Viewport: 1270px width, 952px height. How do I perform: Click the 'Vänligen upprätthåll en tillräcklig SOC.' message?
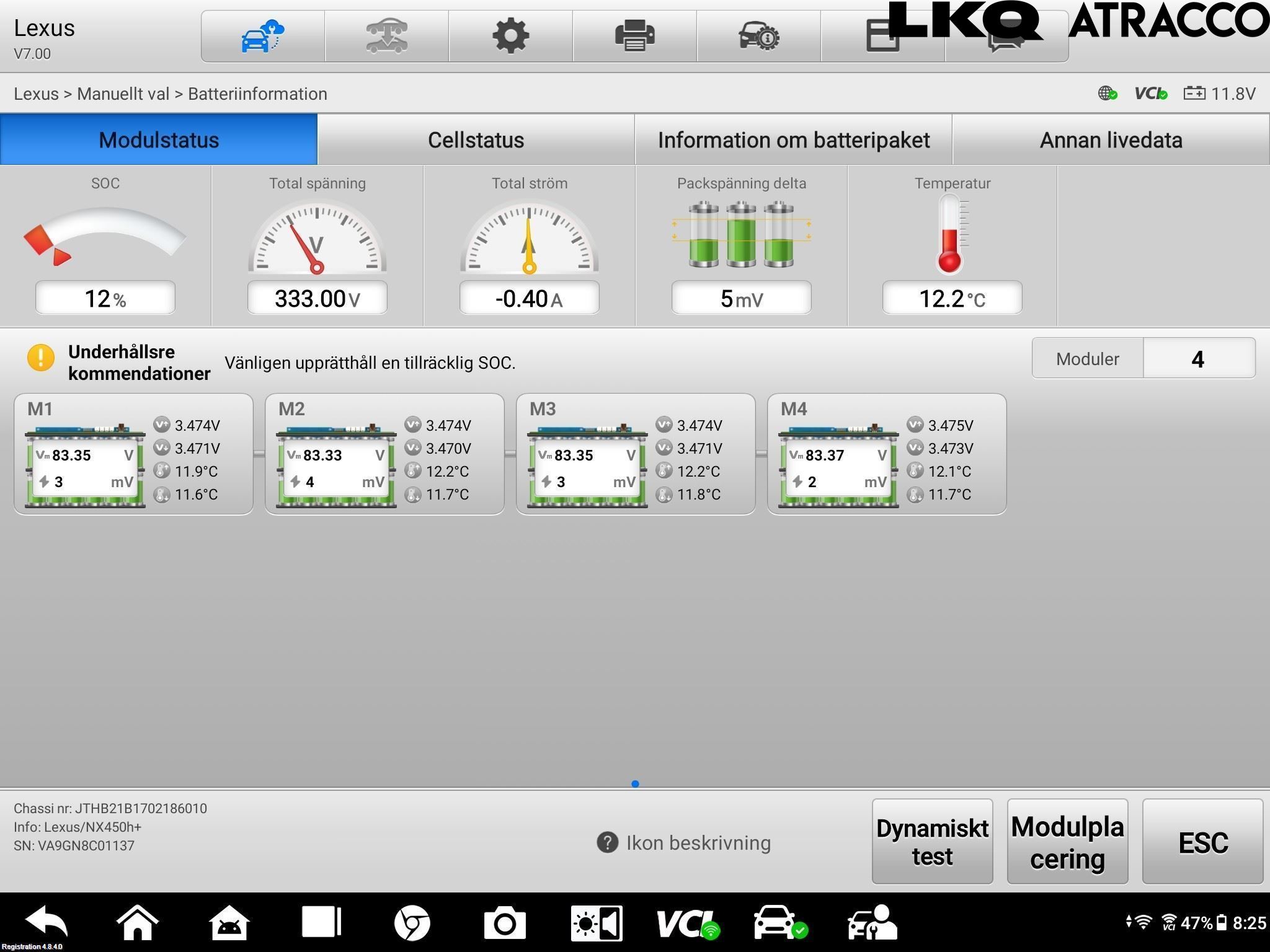pos(370,363)
